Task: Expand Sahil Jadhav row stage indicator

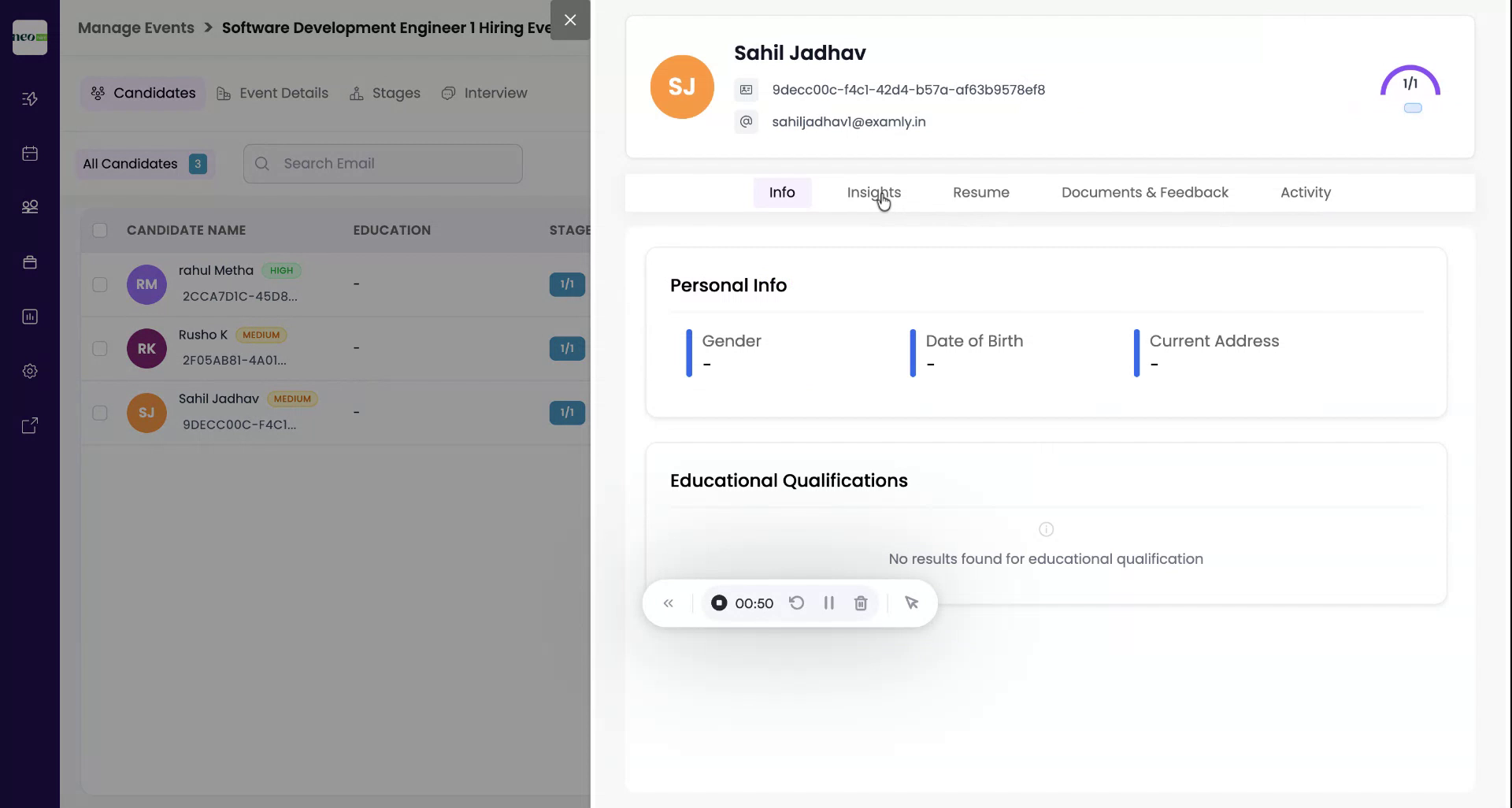Action: 567,412
